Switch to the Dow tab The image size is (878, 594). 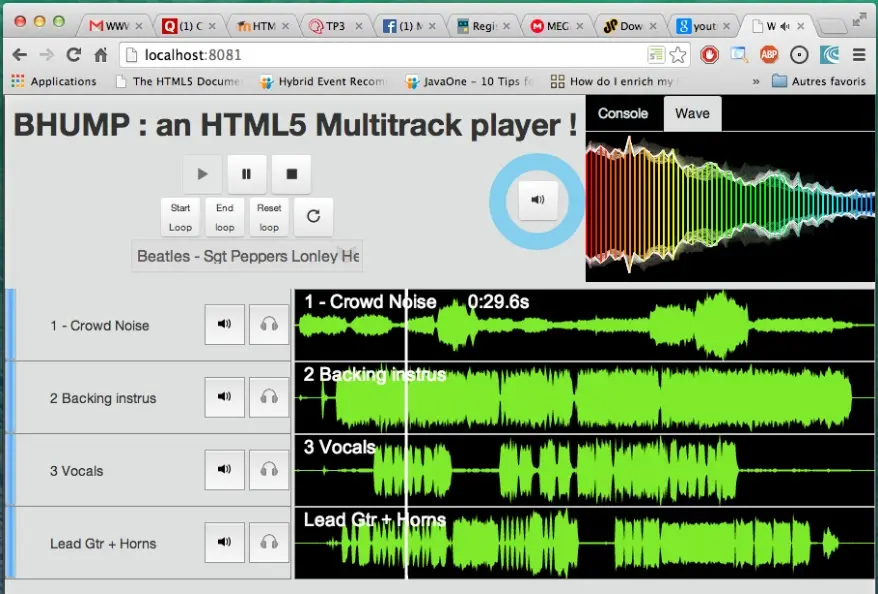629,26
